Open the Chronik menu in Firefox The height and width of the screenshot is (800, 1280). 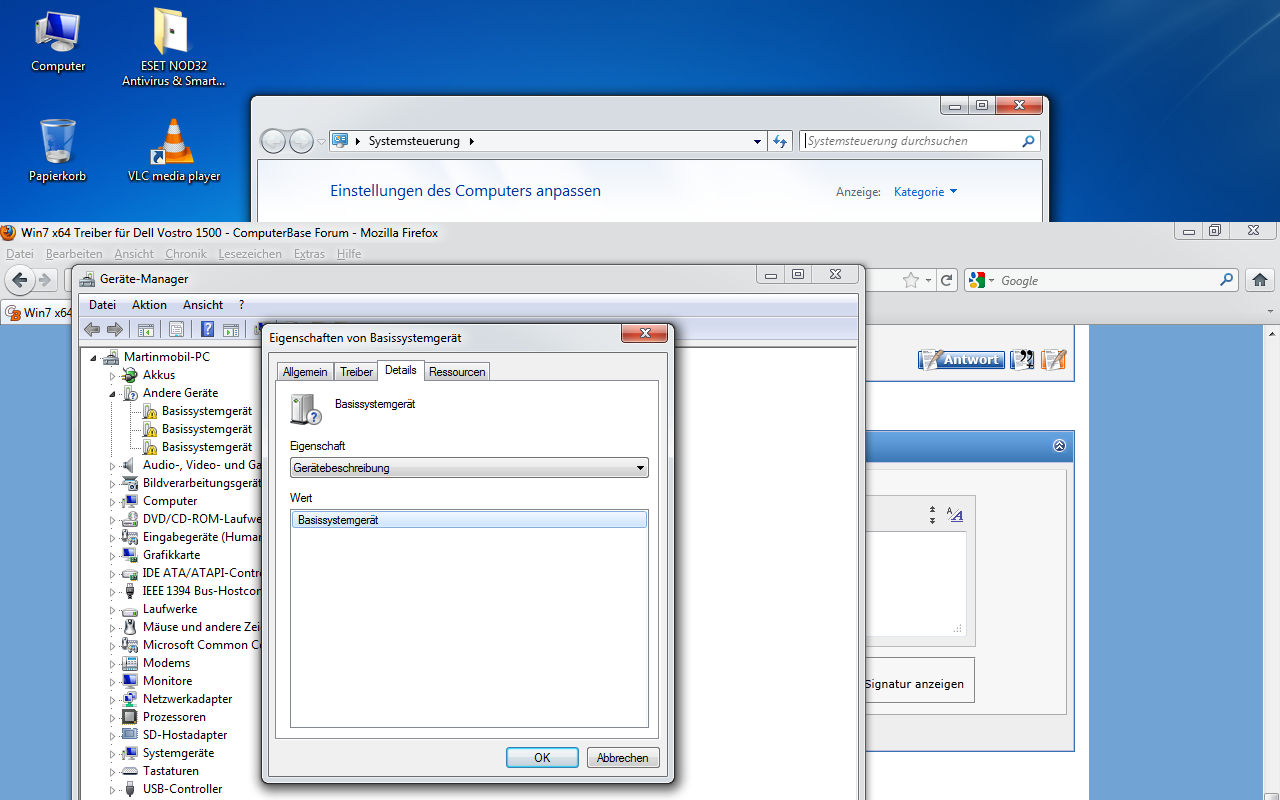[186, 254]
